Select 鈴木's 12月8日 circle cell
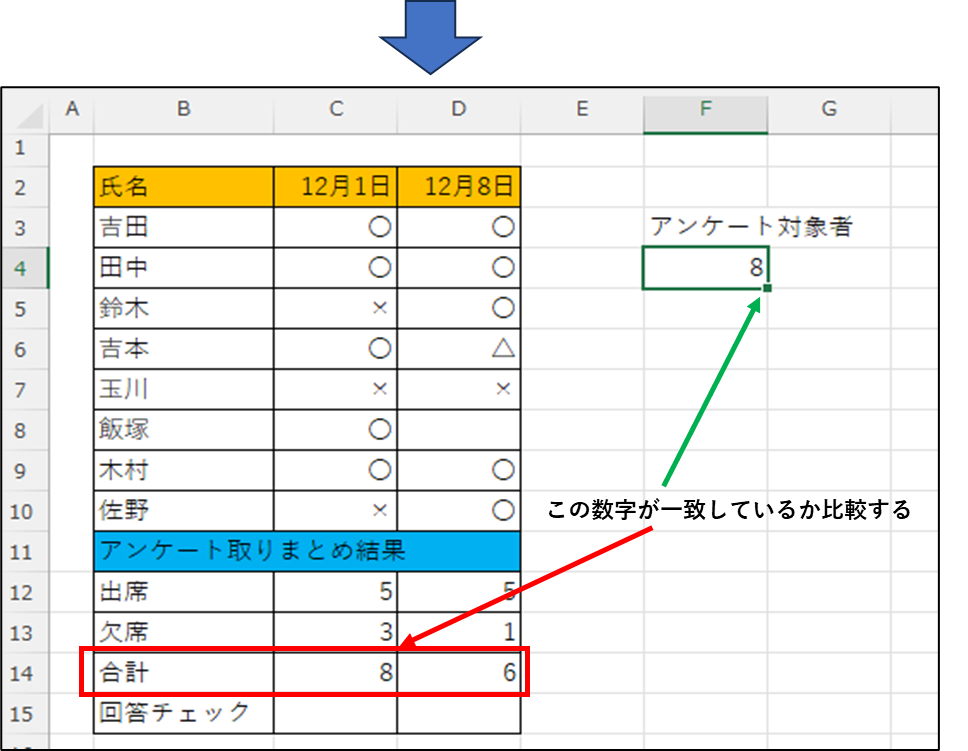This screenshot has width=968, height=751. coord(459,308)
